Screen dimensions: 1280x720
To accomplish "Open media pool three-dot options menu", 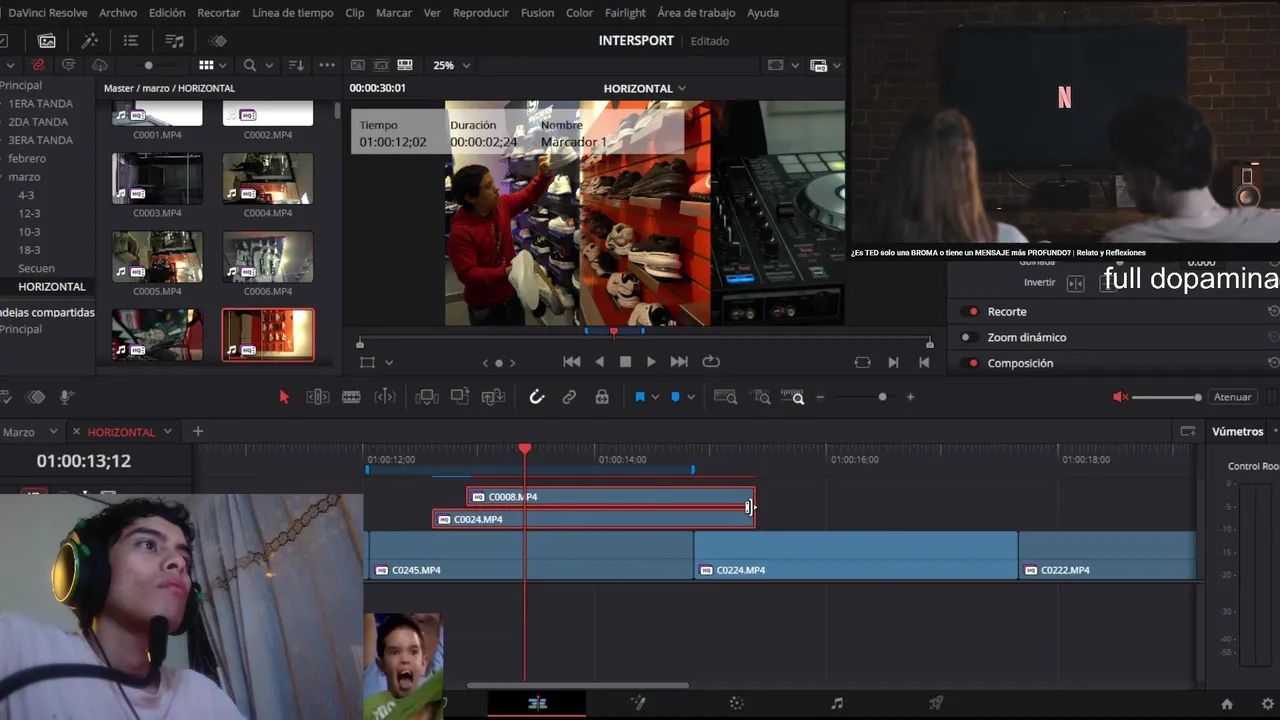I will tap(327, 65).
